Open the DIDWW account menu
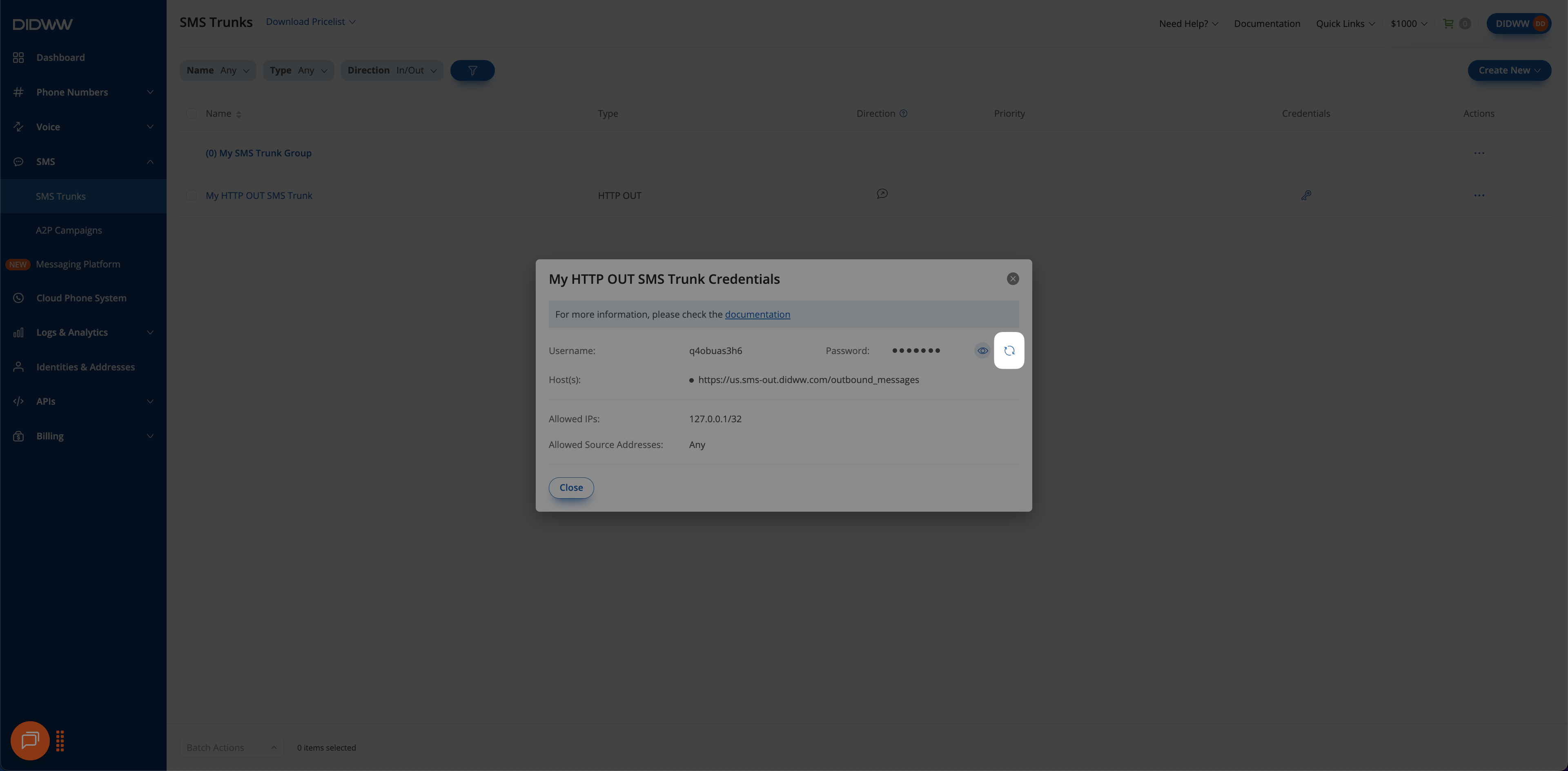The width and height of the screenshot is (1568, 771). point(1519,24)
